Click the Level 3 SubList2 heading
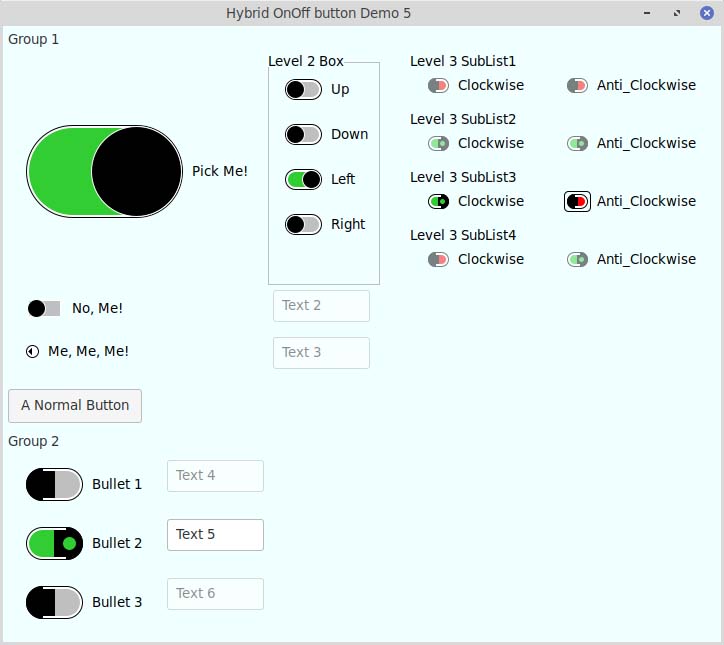Screen dimensions: 724x645 [x=463, y=120]
